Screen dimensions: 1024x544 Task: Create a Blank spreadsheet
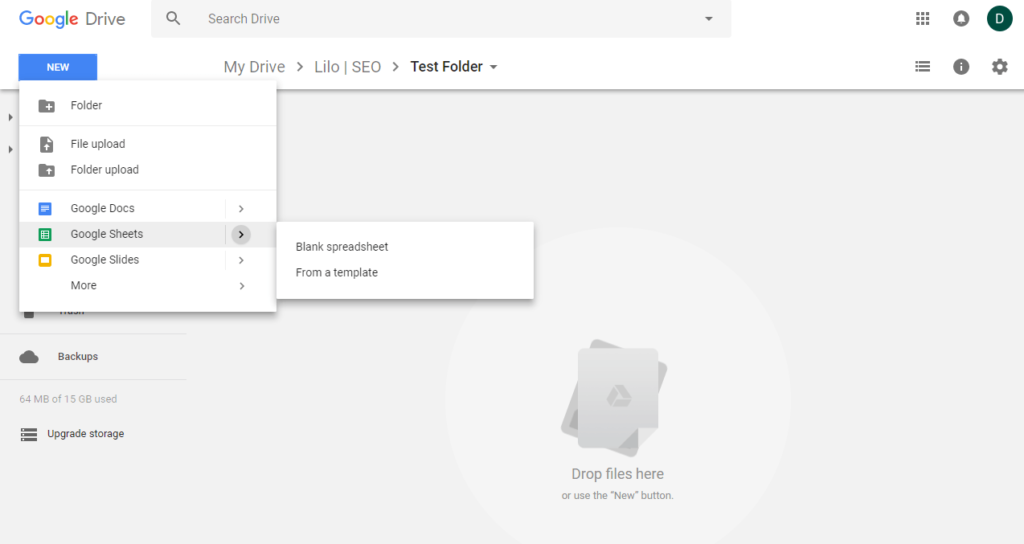[x=405, y=247]
